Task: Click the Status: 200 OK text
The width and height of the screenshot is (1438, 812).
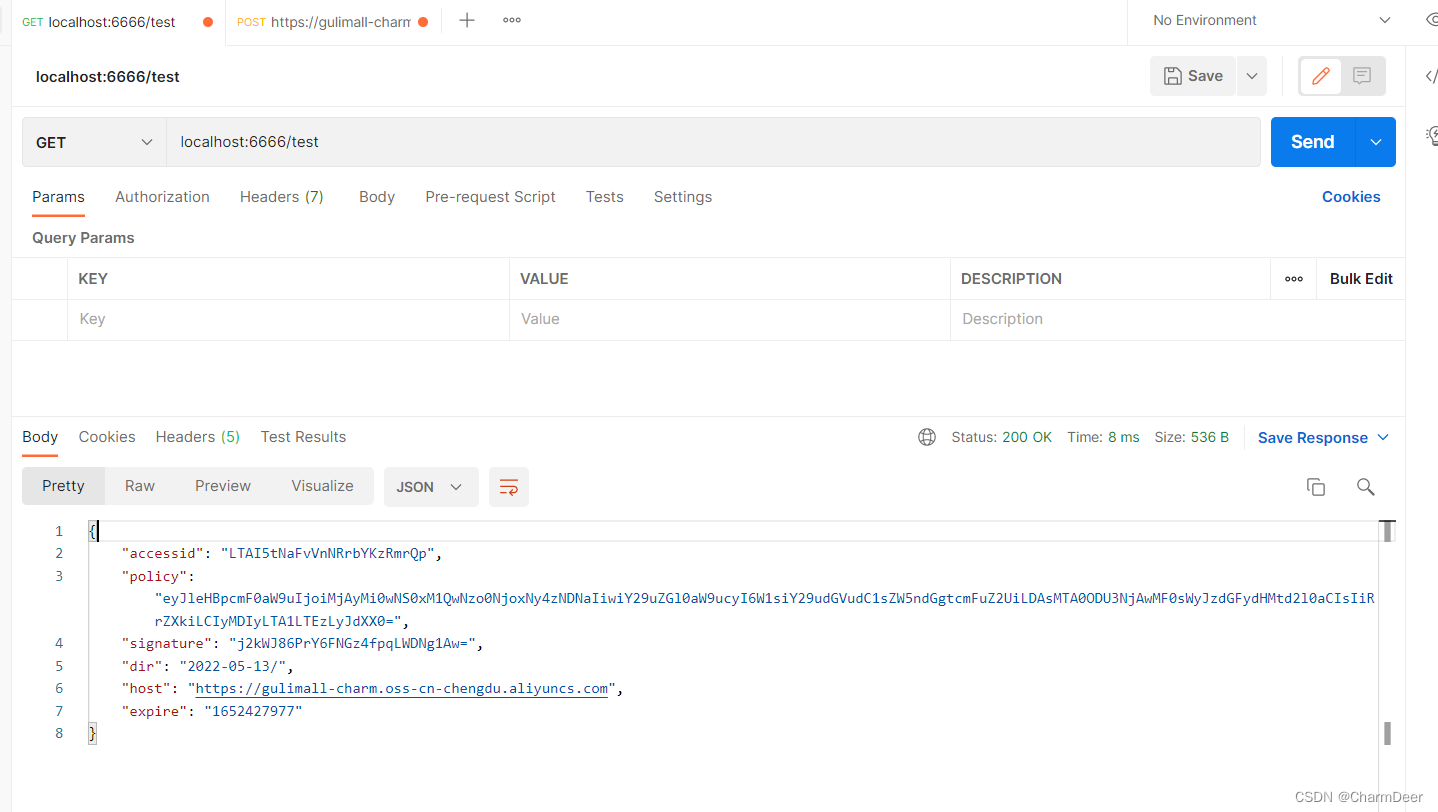Action: coord(1002,437)
